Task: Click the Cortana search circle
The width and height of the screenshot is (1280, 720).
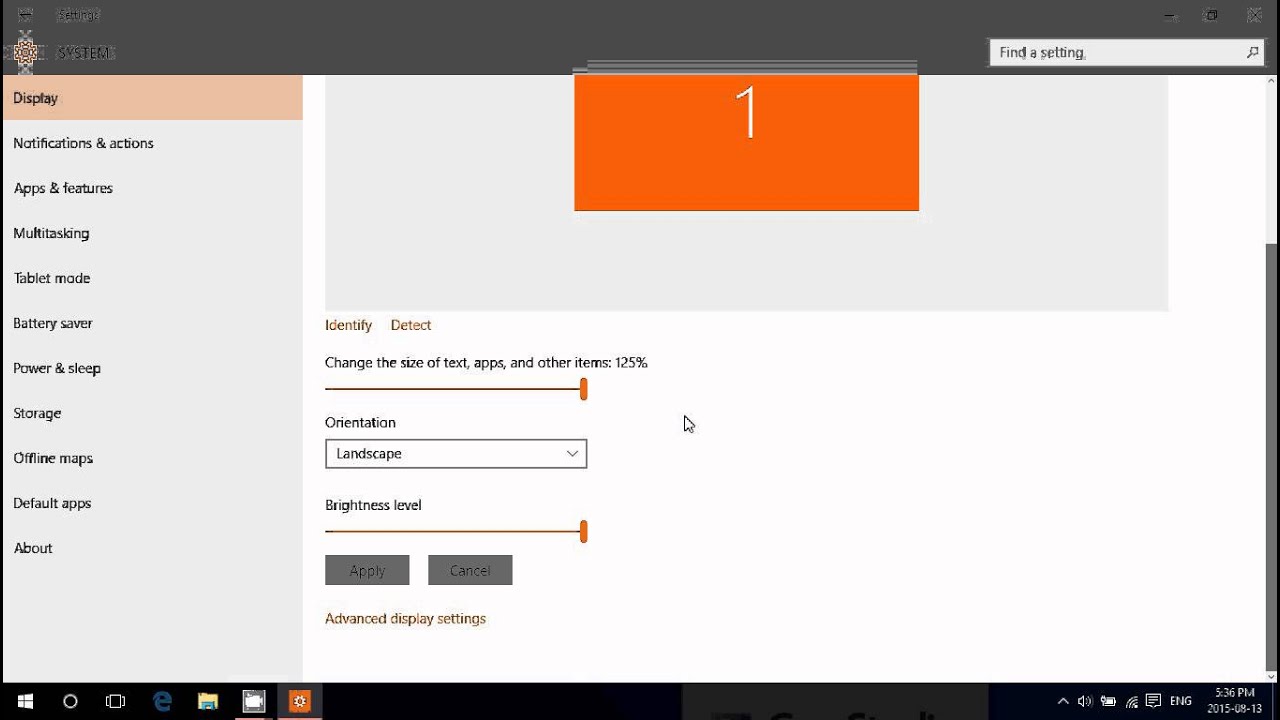Action: (69, 701)
